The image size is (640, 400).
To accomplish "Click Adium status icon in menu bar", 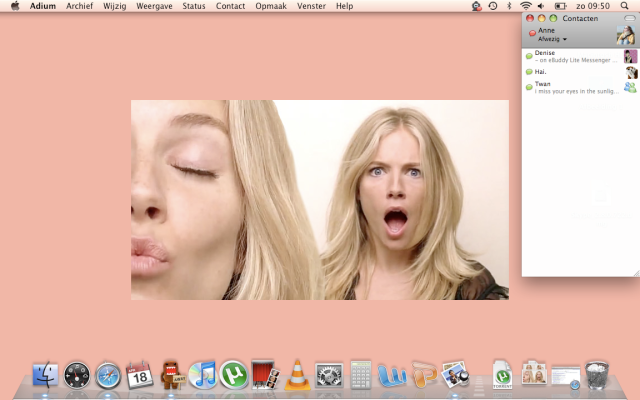I will point(476,6).
